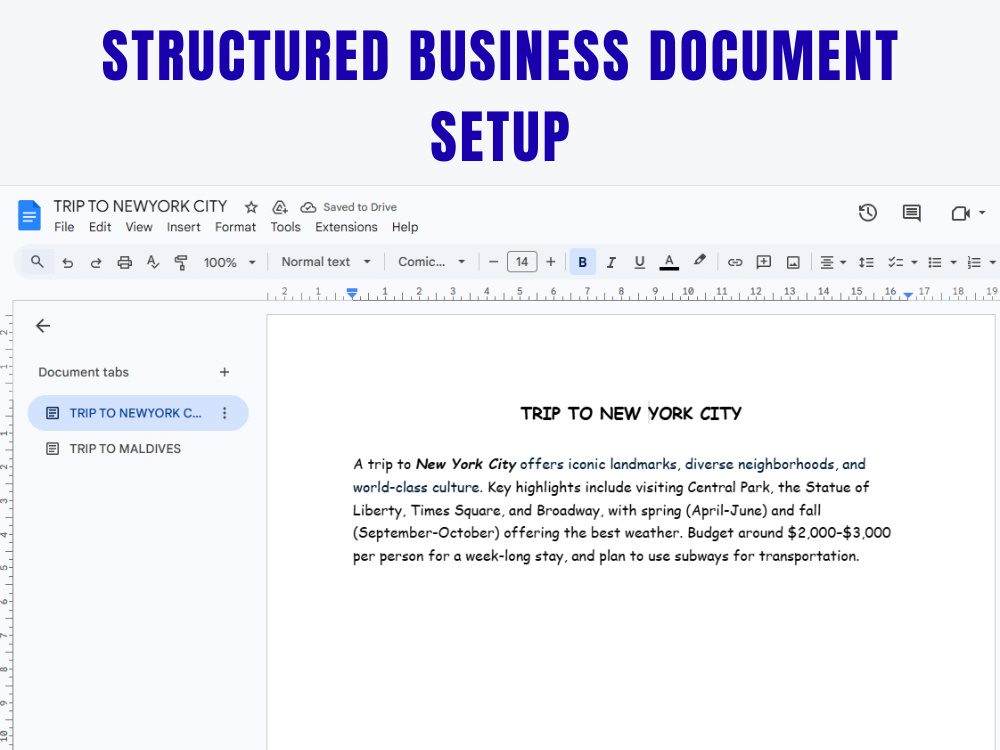Open the text alignment dropdown
This screenshot has width=1000, height=750.
[x=833, y=263]
